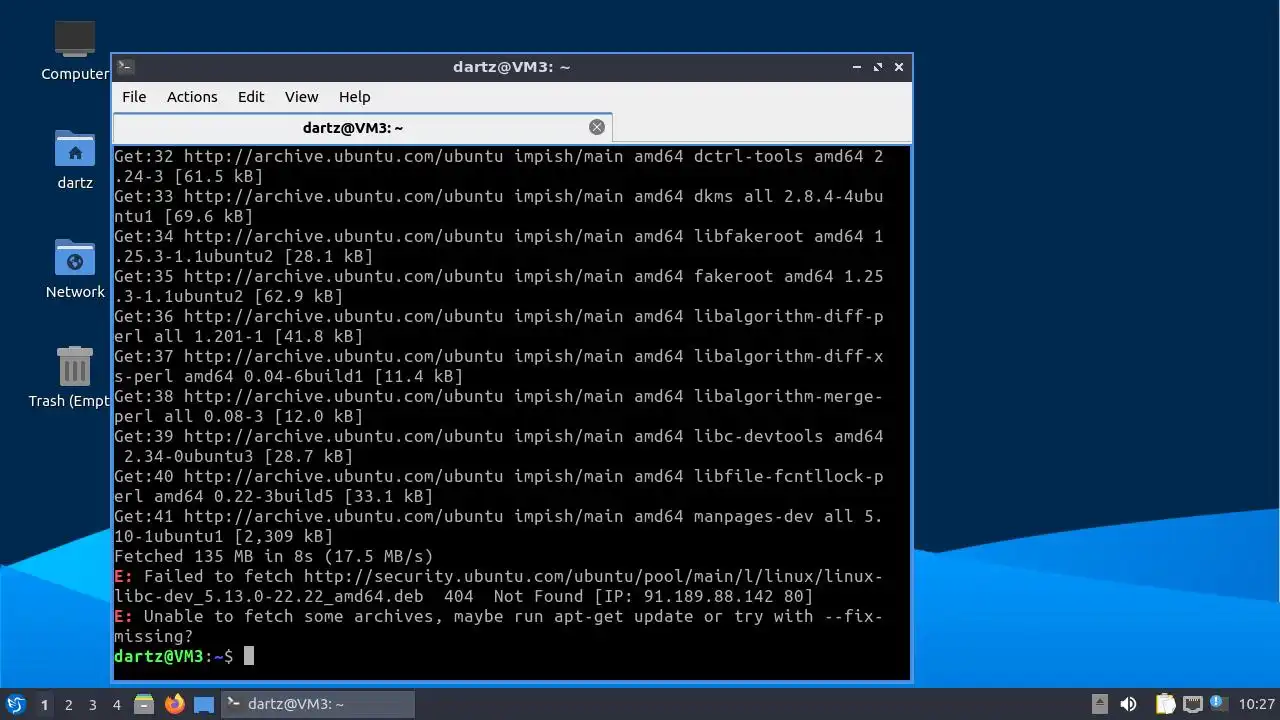Viewport: 1280px width, 720px height.
Task: Click the 'Get:39' libc-devtools line
Action: click(499, 446)
